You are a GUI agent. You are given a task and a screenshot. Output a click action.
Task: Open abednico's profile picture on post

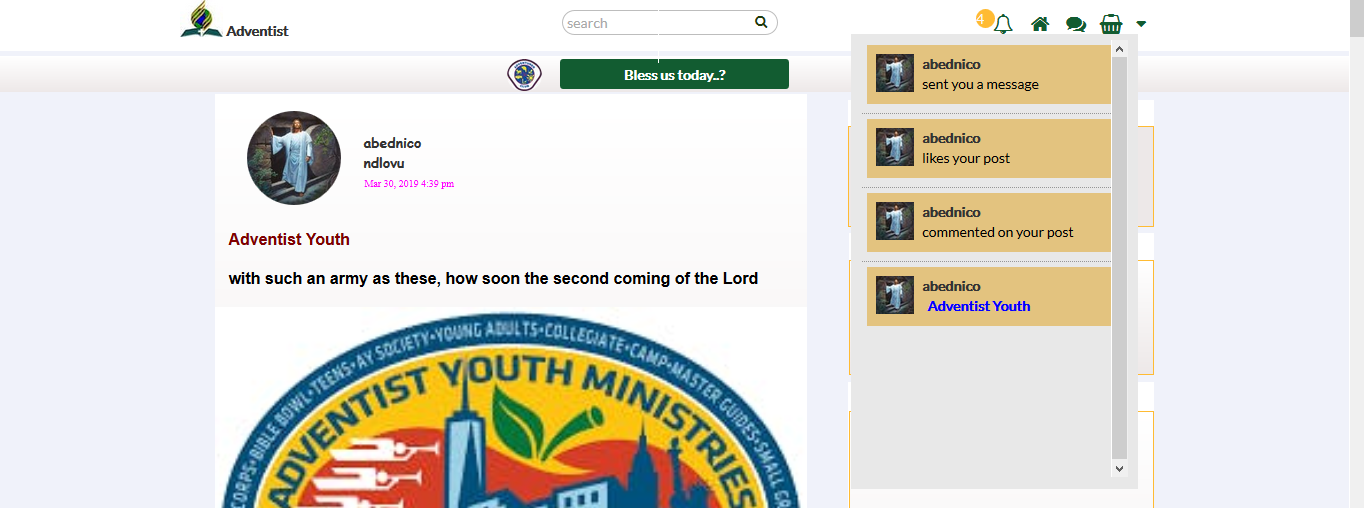point(294,158)
